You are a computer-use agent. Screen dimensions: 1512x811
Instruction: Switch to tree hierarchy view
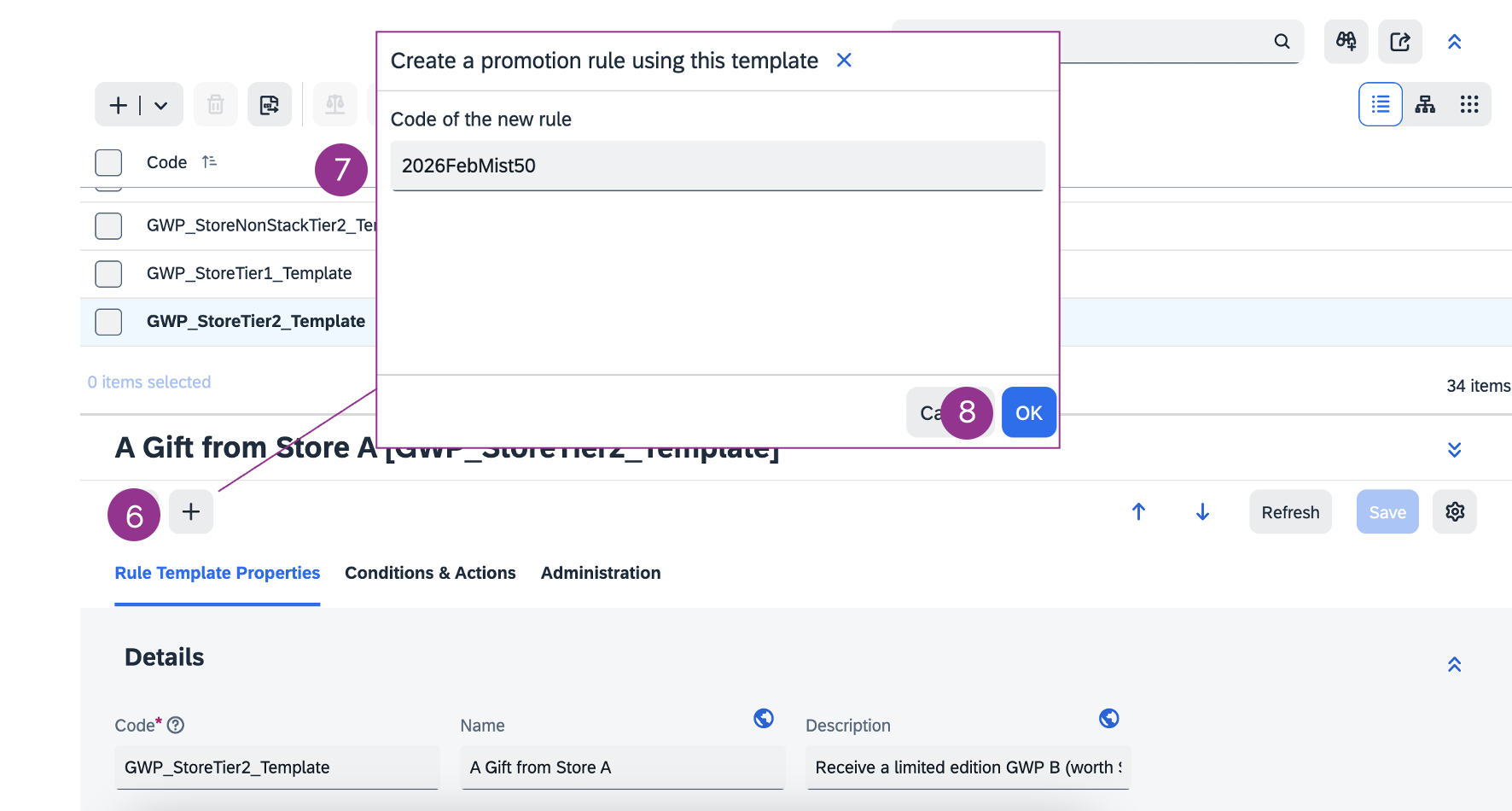pos(1425,104)
